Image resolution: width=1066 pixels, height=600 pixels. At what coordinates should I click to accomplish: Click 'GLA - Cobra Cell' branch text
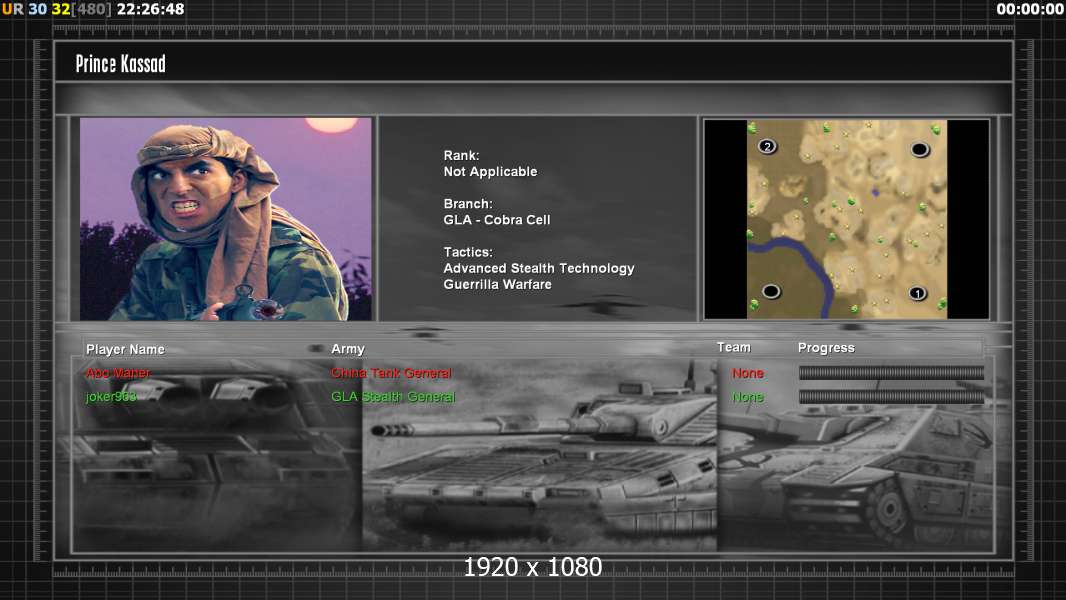click(x=497, y=220)
